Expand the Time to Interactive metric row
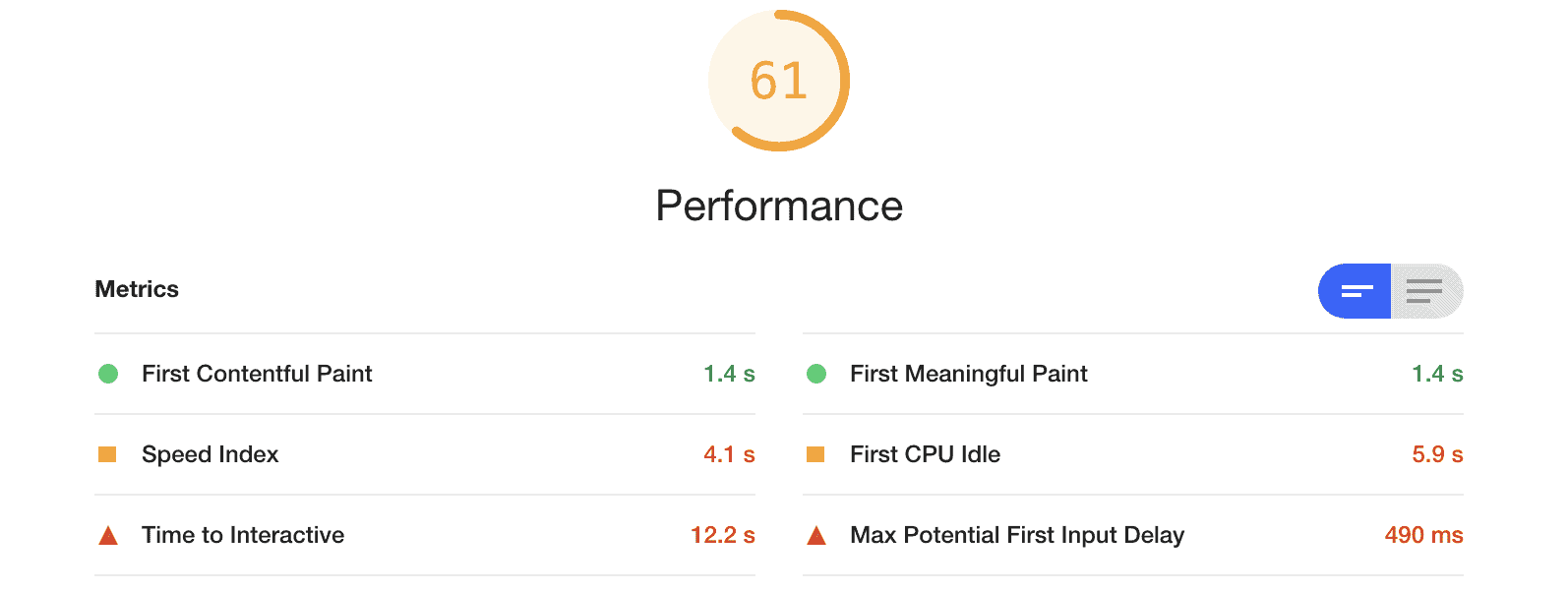The height and width of the screenshot is (592, 1568). pyautogui.click(x=242, y=535)
